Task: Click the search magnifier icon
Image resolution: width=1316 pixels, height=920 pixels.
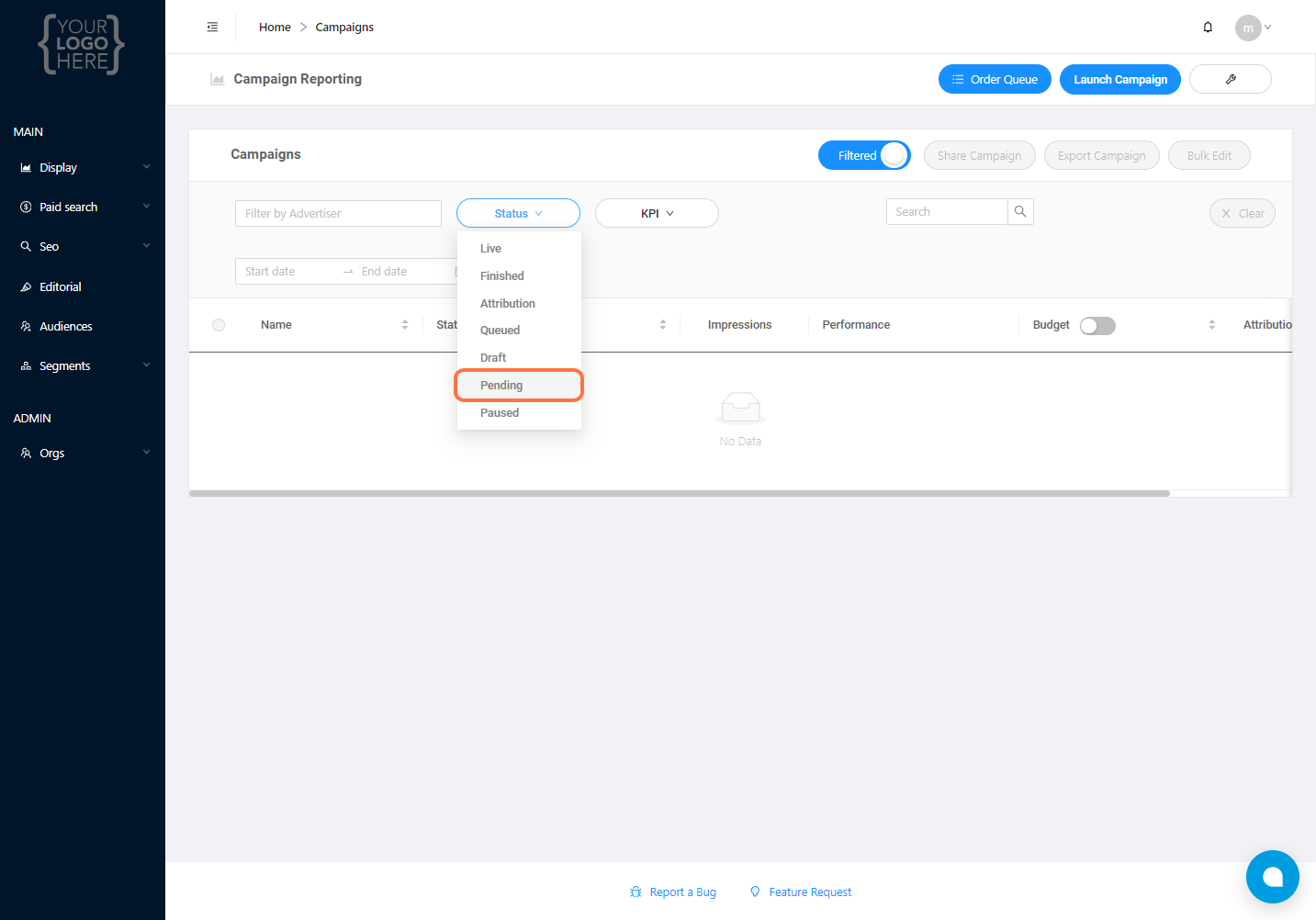Action: [1020, 212]
